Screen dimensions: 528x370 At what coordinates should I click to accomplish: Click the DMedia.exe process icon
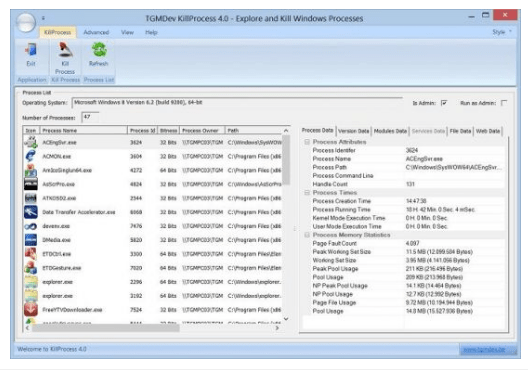point(31,240)
